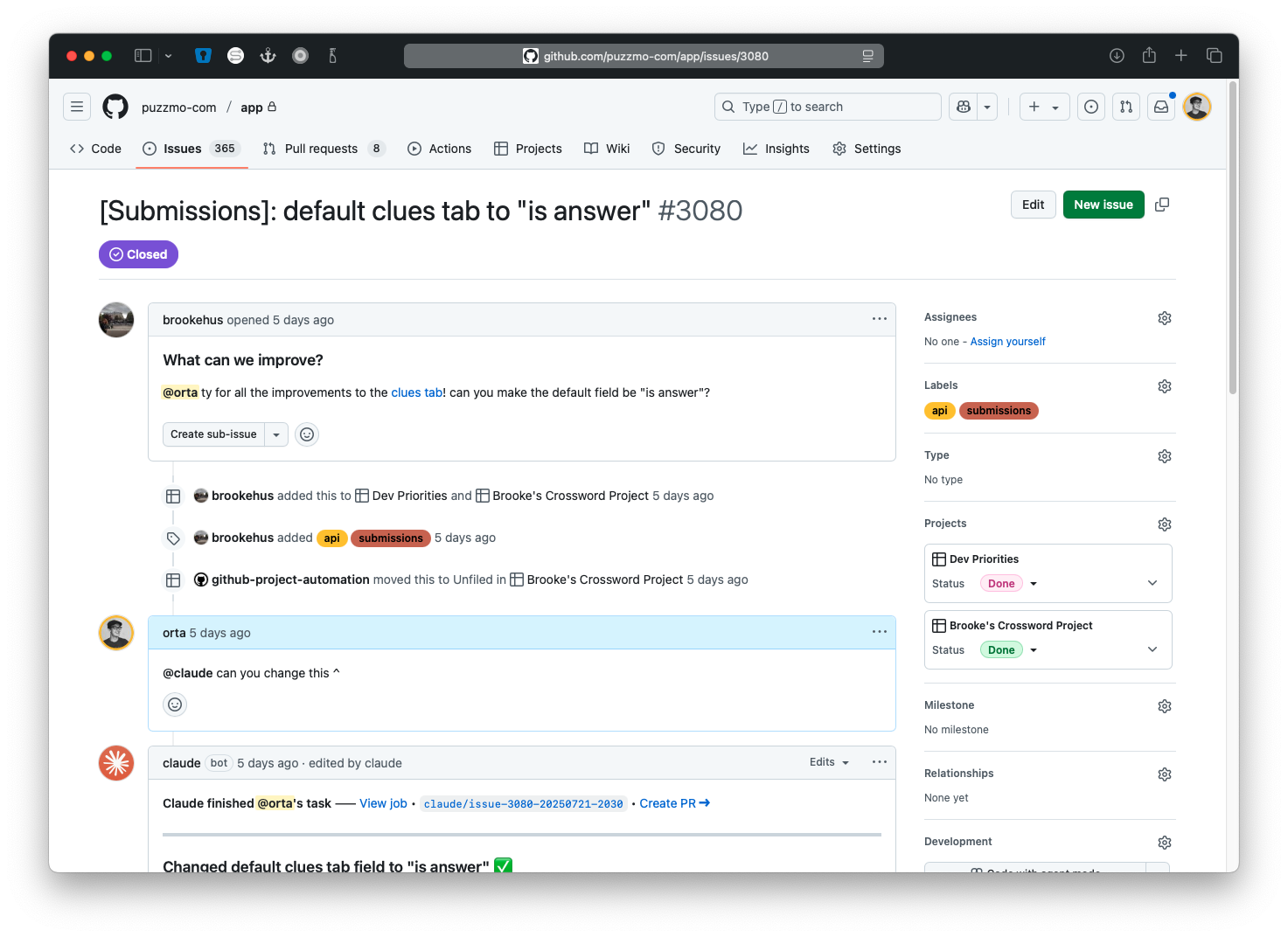Expand the Create sub-issue dropdown arrow
Image resolution: width=1288 pixels, height=937 pixels.
click(x=276, y=434)
